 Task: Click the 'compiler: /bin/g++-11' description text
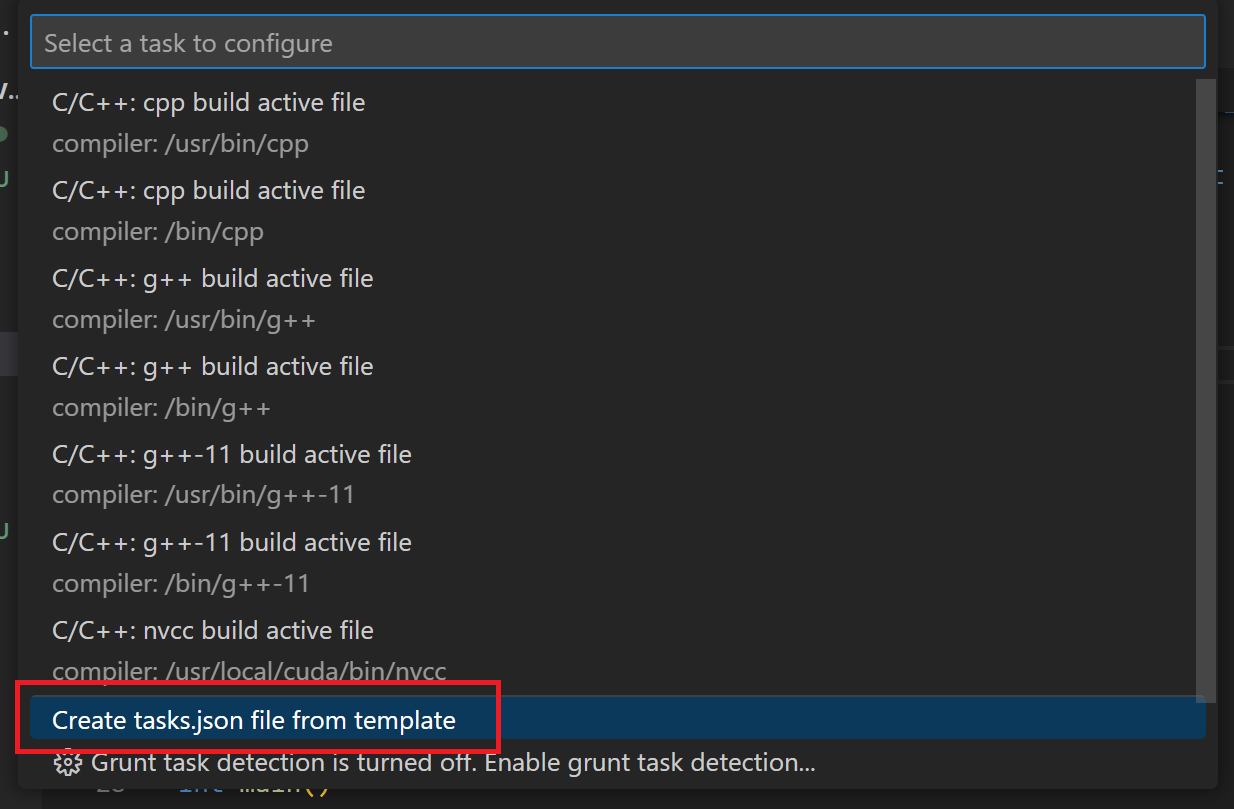point(181,584)
